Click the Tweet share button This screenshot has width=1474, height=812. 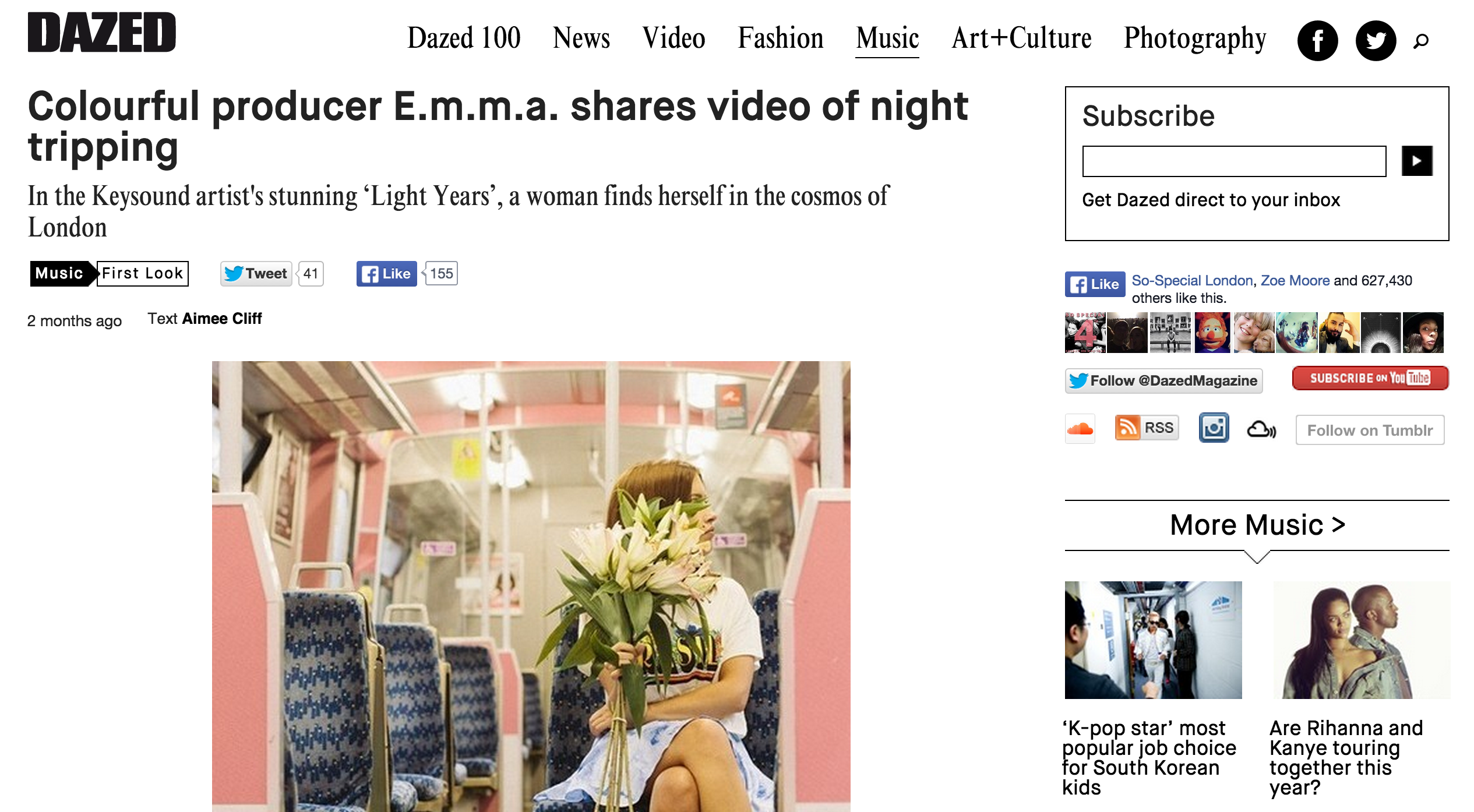point(256,273)
